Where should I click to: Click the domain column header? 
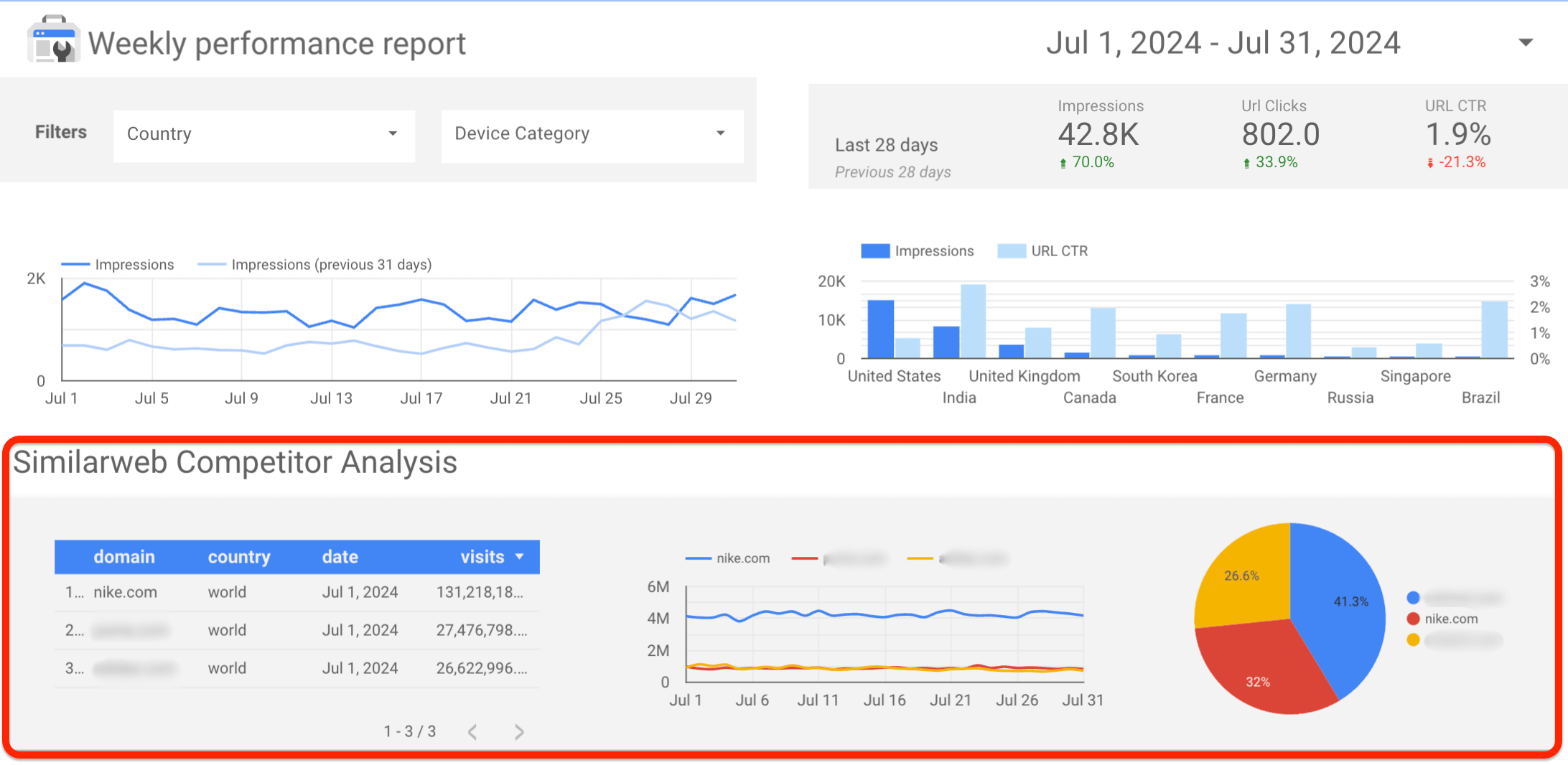(x=124, y=557)
